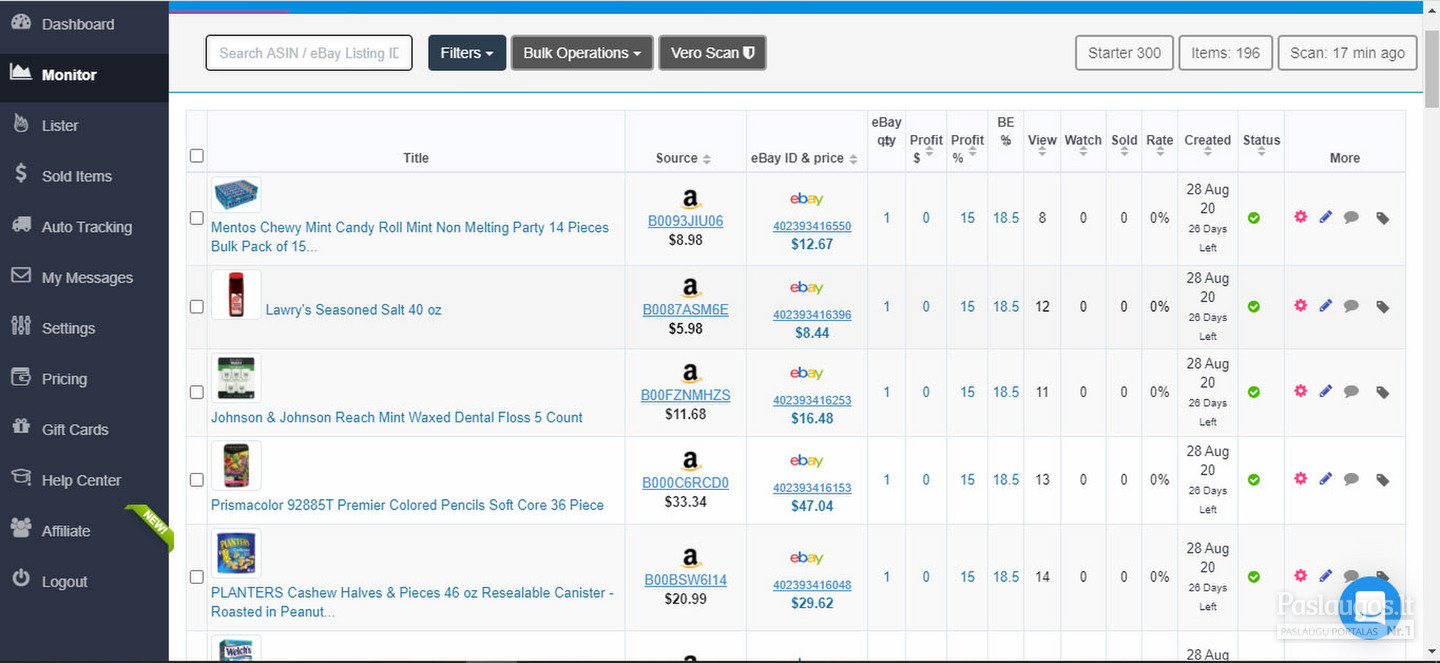Open Amazon ASIN link B0087ASM6E
The width and height of the screenshot is (1440, 663).
point(685,310)
